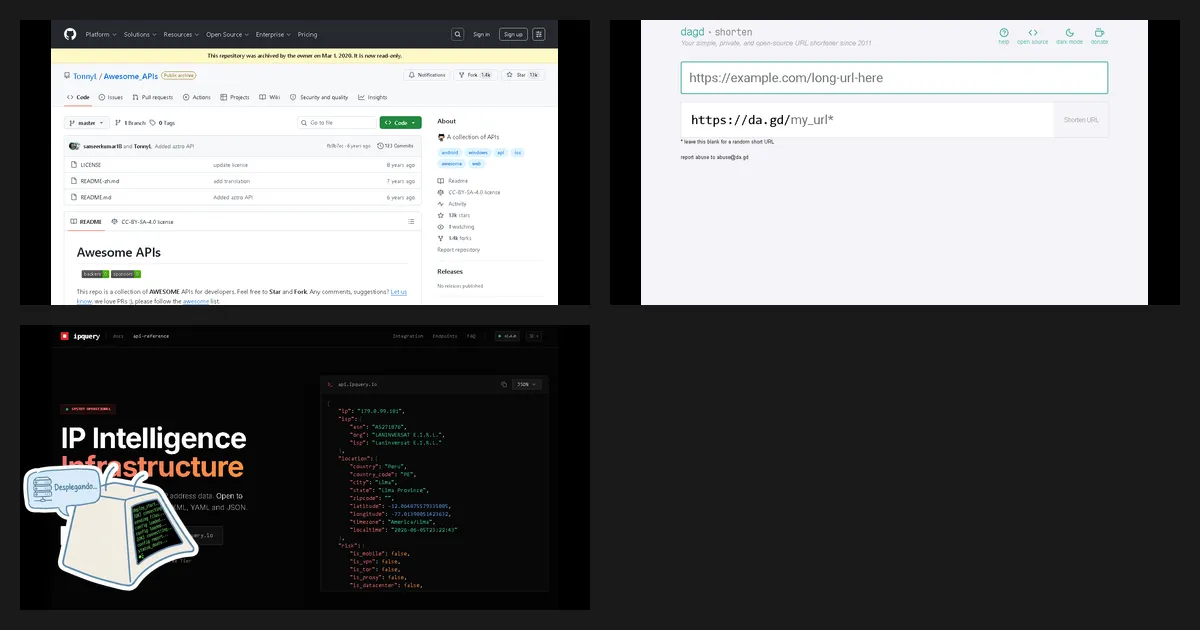Click the 123 Commits link
This screenshot has height=630, width=1200.
pyautogui.click(x=397, y=146)
